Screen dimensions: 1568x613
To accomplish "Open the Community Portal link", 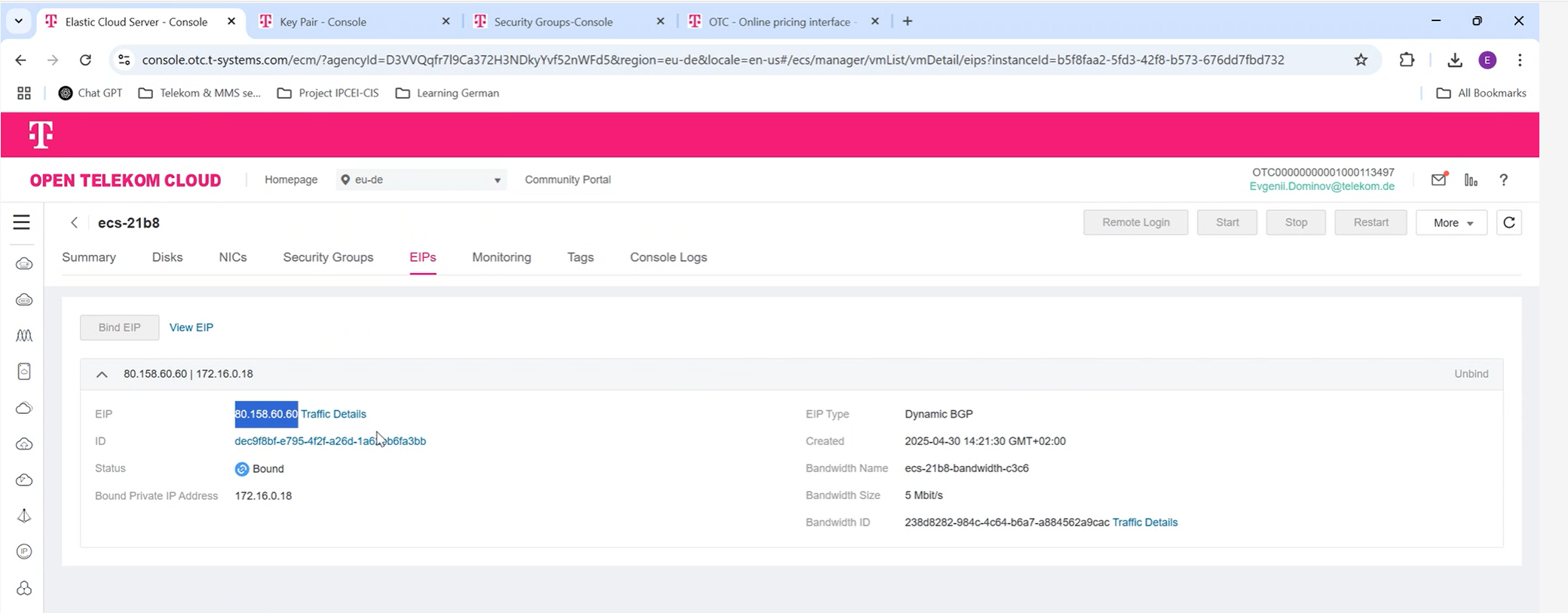I will pos(568,180).
